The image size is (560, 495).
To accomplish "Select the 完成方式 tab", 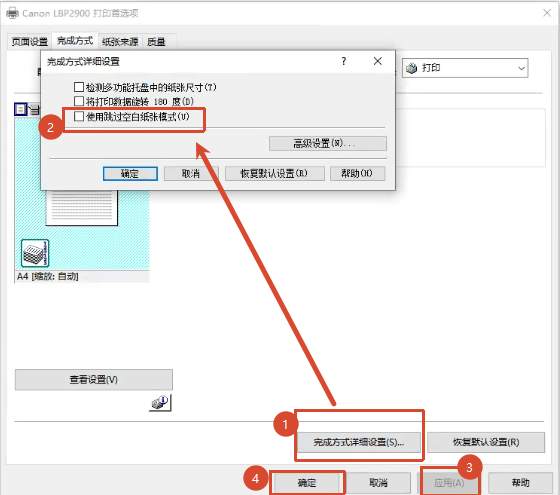I will 75,41.
